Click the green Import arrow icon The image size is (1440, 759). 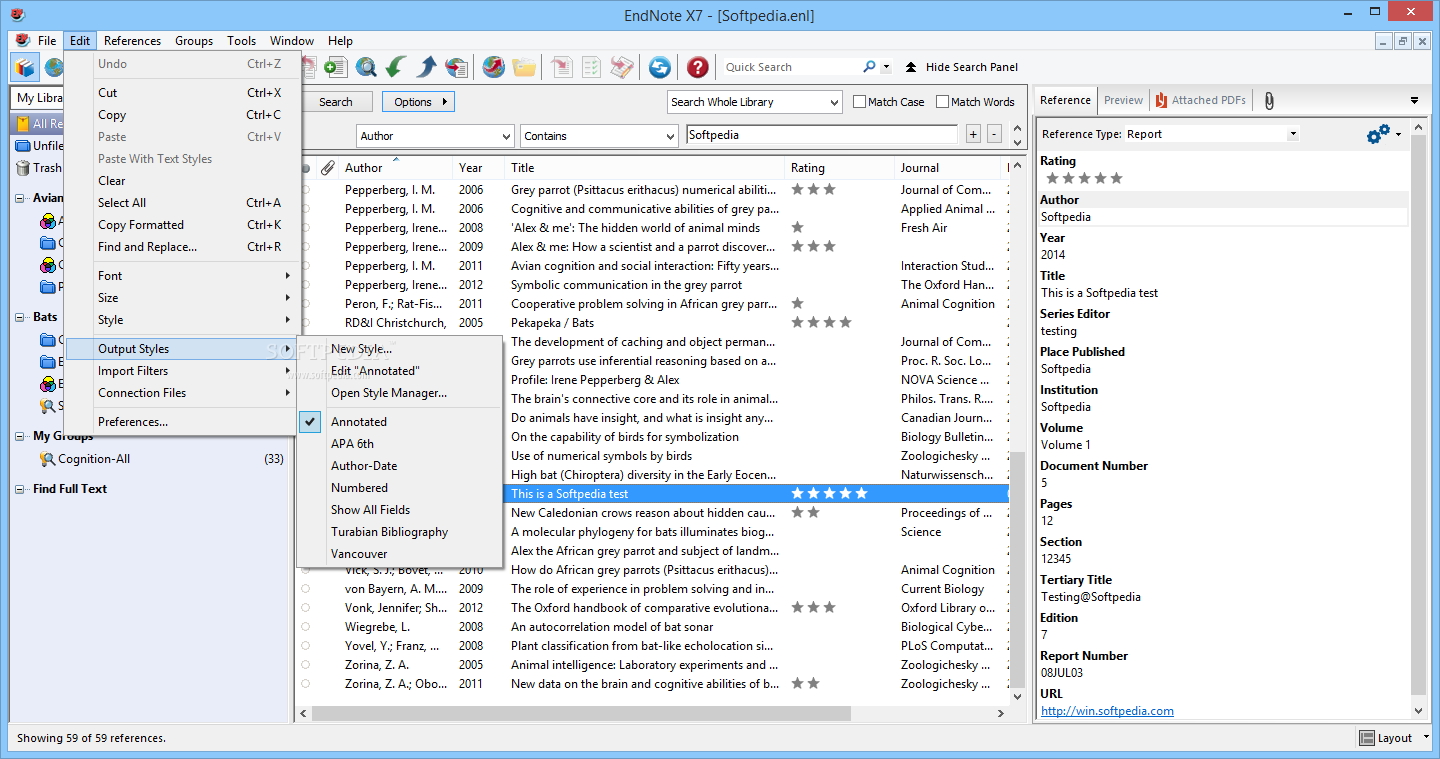[397, 67]
